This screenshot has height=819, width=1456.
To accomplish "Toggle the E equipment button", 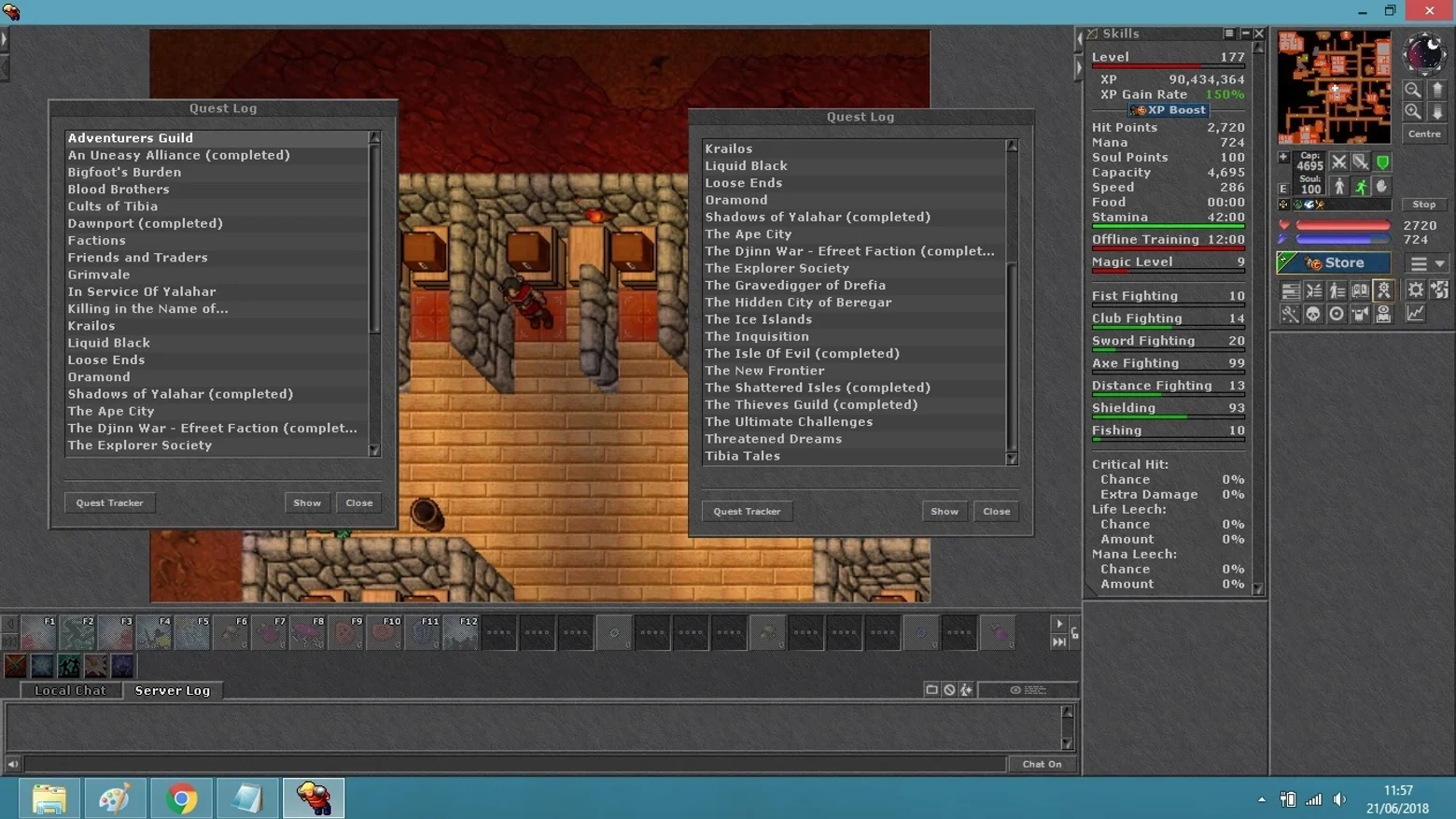I will pyautogui.click(x=1283, y=189).
